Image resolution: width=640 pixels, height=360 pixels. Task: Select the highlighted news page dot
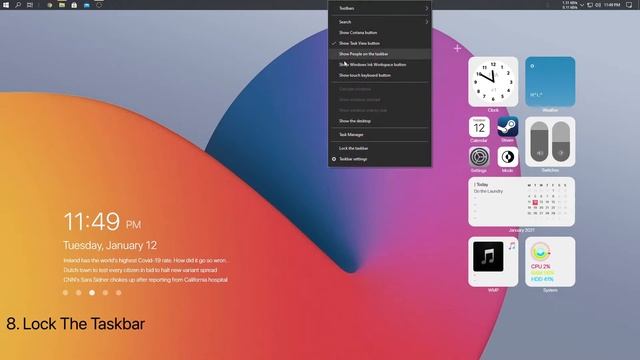pos(92,293)
